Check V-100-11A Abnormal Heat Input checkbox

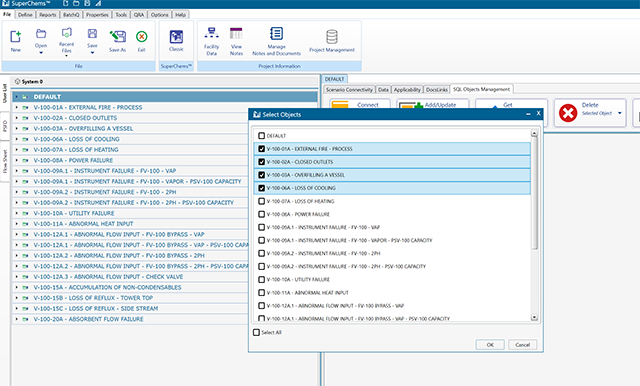pos(262,293)
